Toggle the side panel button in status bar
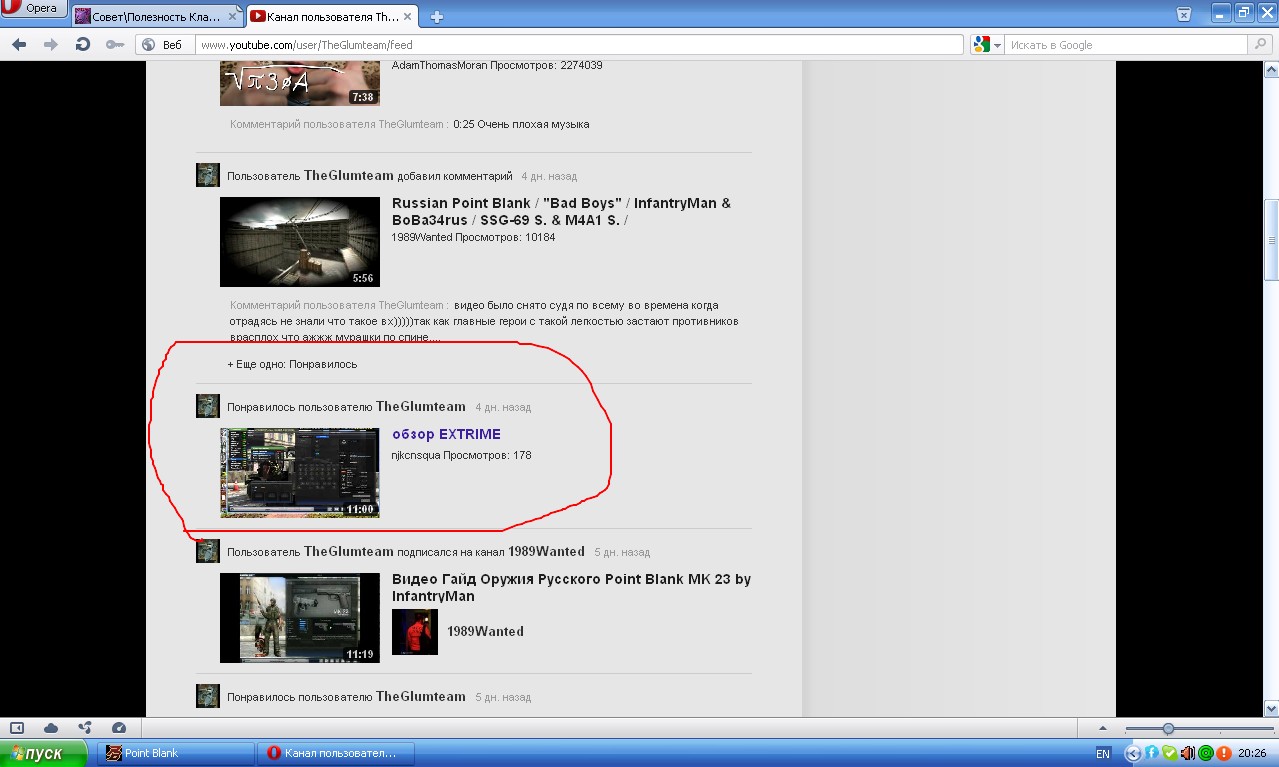 (17, 728)
